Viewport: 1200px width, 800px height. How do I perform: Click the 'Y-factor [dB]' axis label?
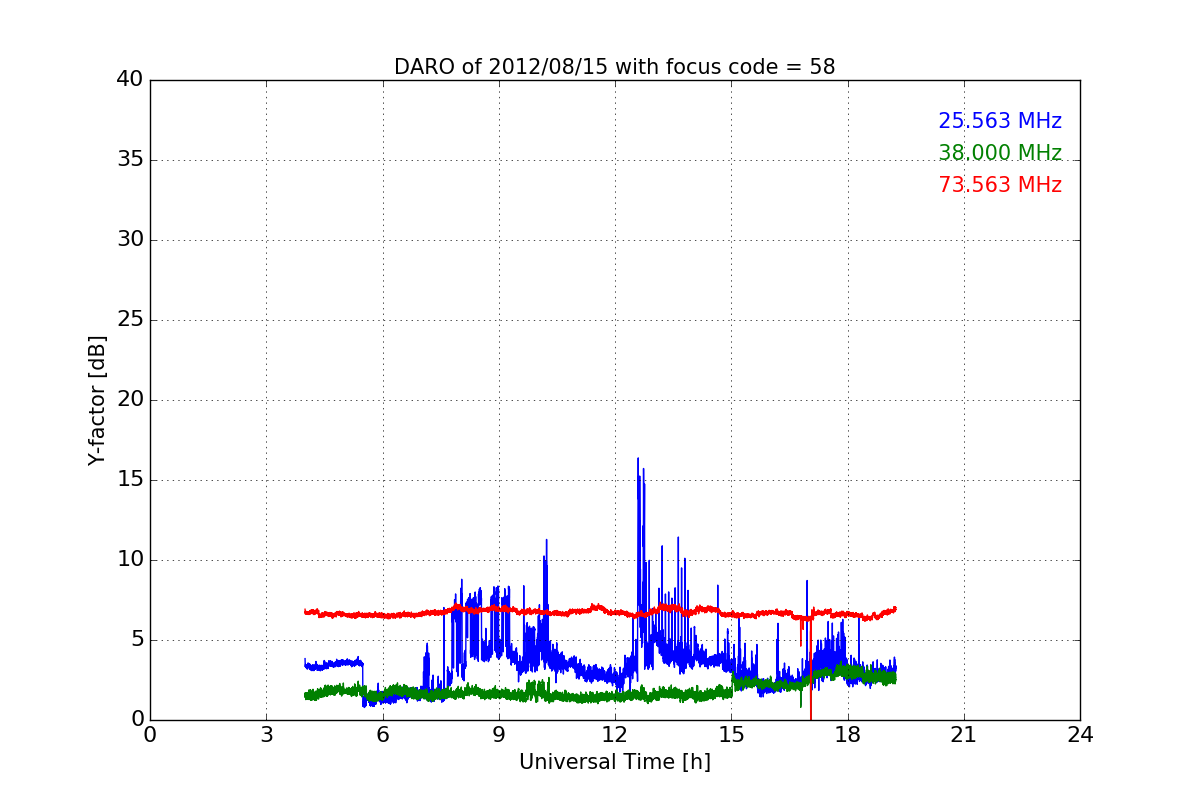(x=97, y=400)
